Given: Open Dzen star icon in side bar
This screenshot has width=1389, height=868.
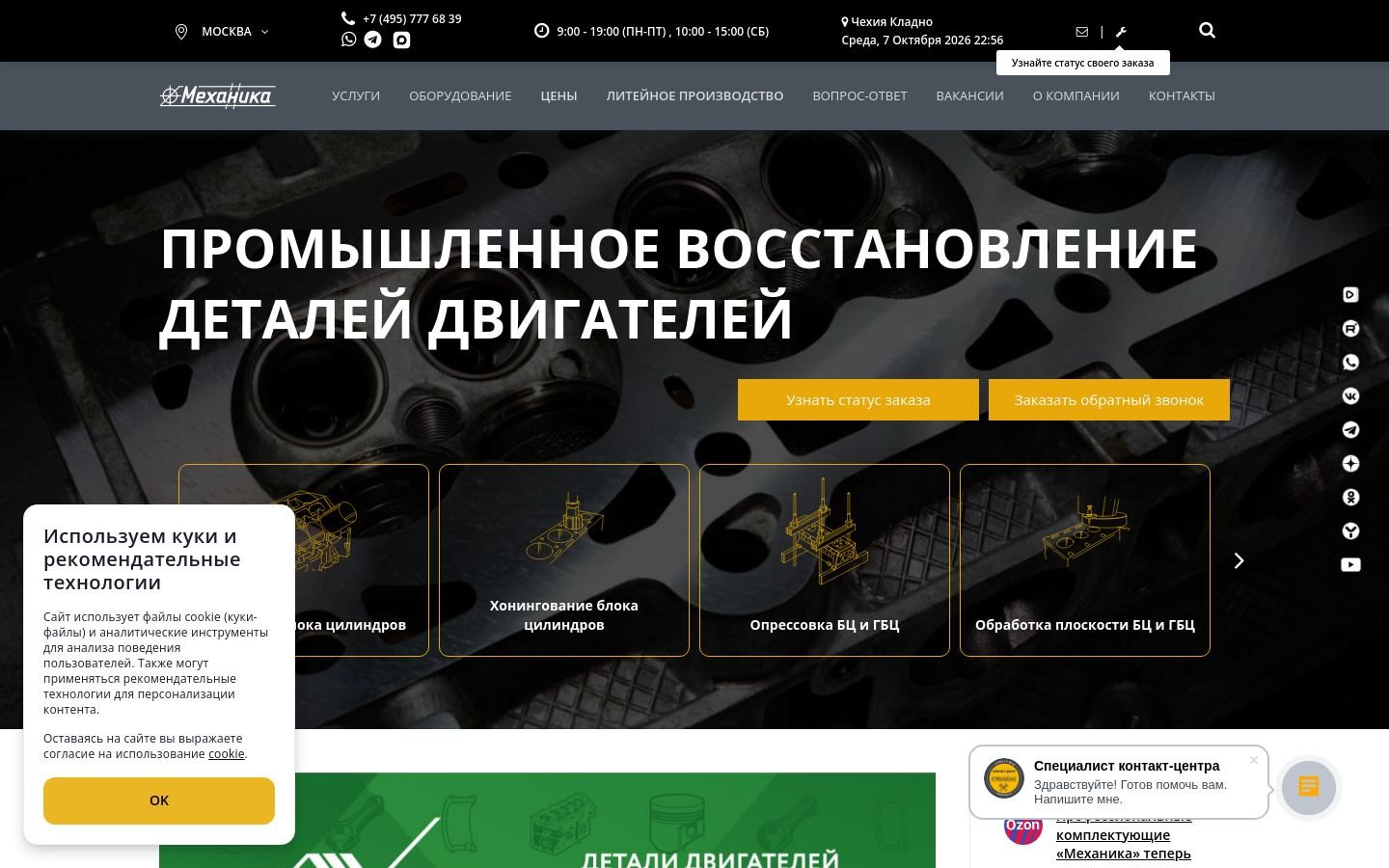Looking at the screenshot, I should [x=1350, y=464].
